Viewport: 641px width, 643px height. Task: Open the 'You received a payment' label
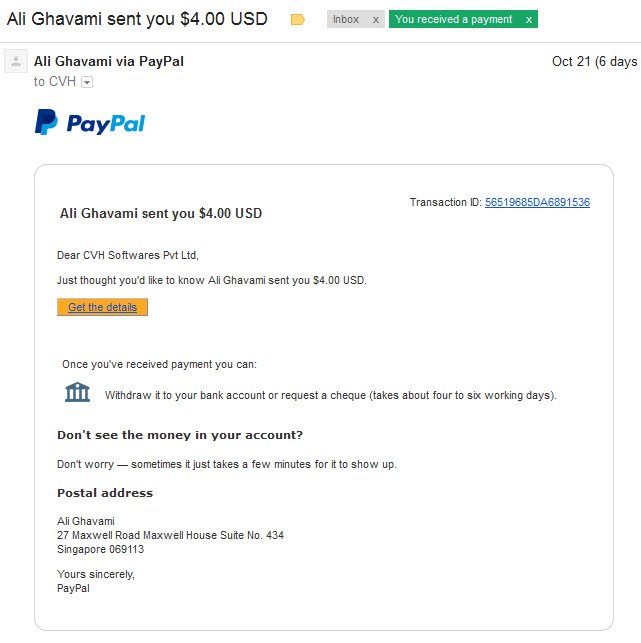pos(453,19)
